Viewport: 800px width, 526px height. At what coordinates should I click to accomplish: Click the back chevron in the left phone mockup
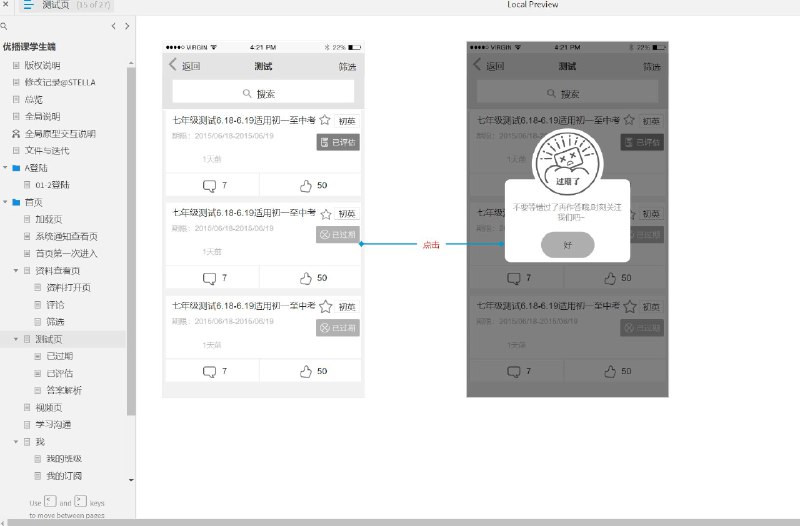click(172, 65)
